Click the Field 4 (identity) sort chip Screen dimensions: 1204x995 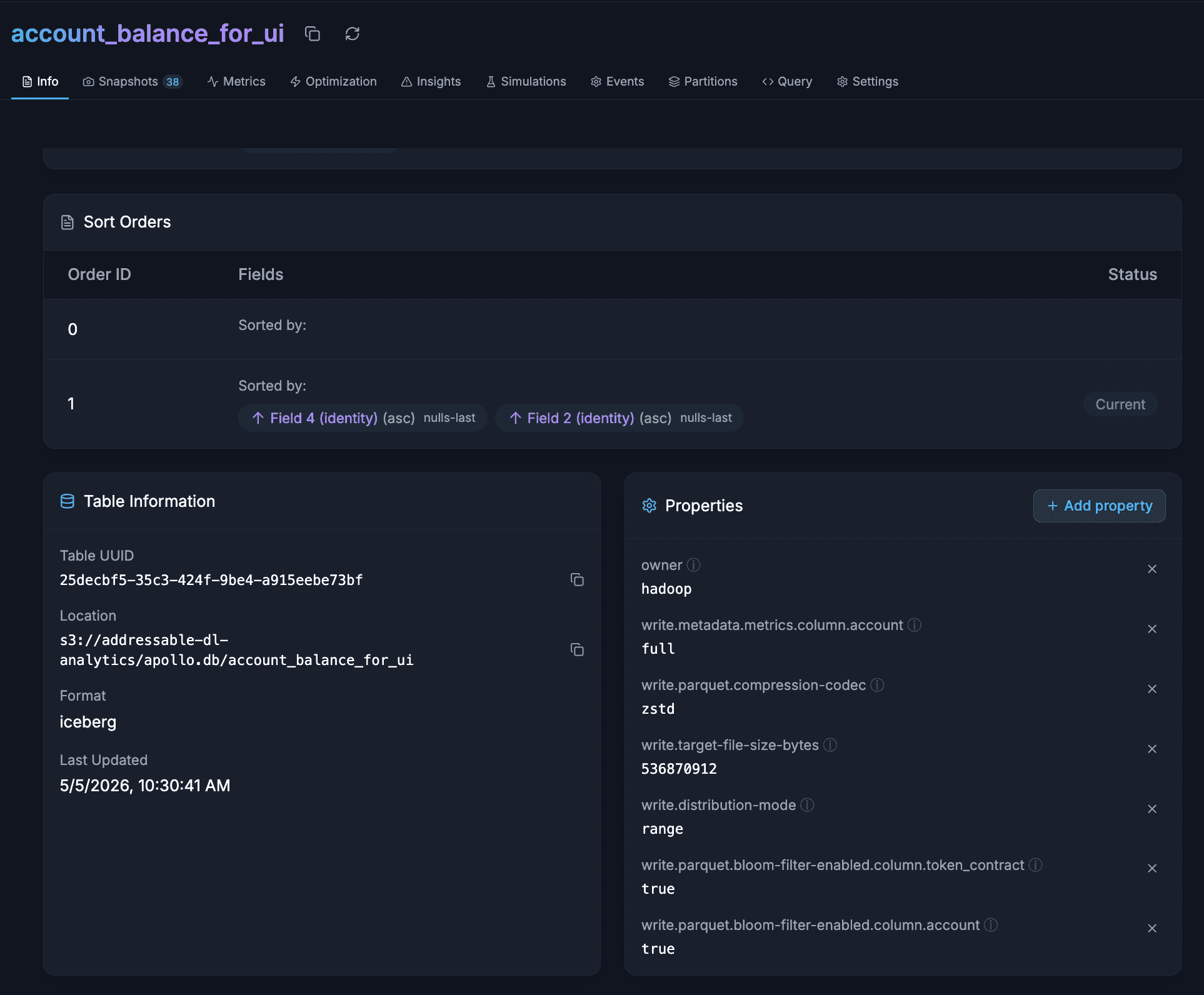pos(363,417)
